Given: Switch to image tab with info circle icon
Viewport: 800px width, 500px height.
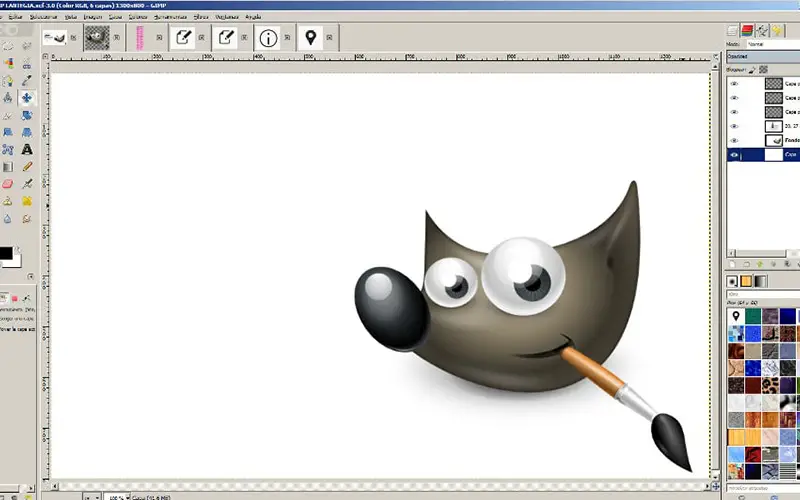Looking at the screenshot, I should coord(268,38).
